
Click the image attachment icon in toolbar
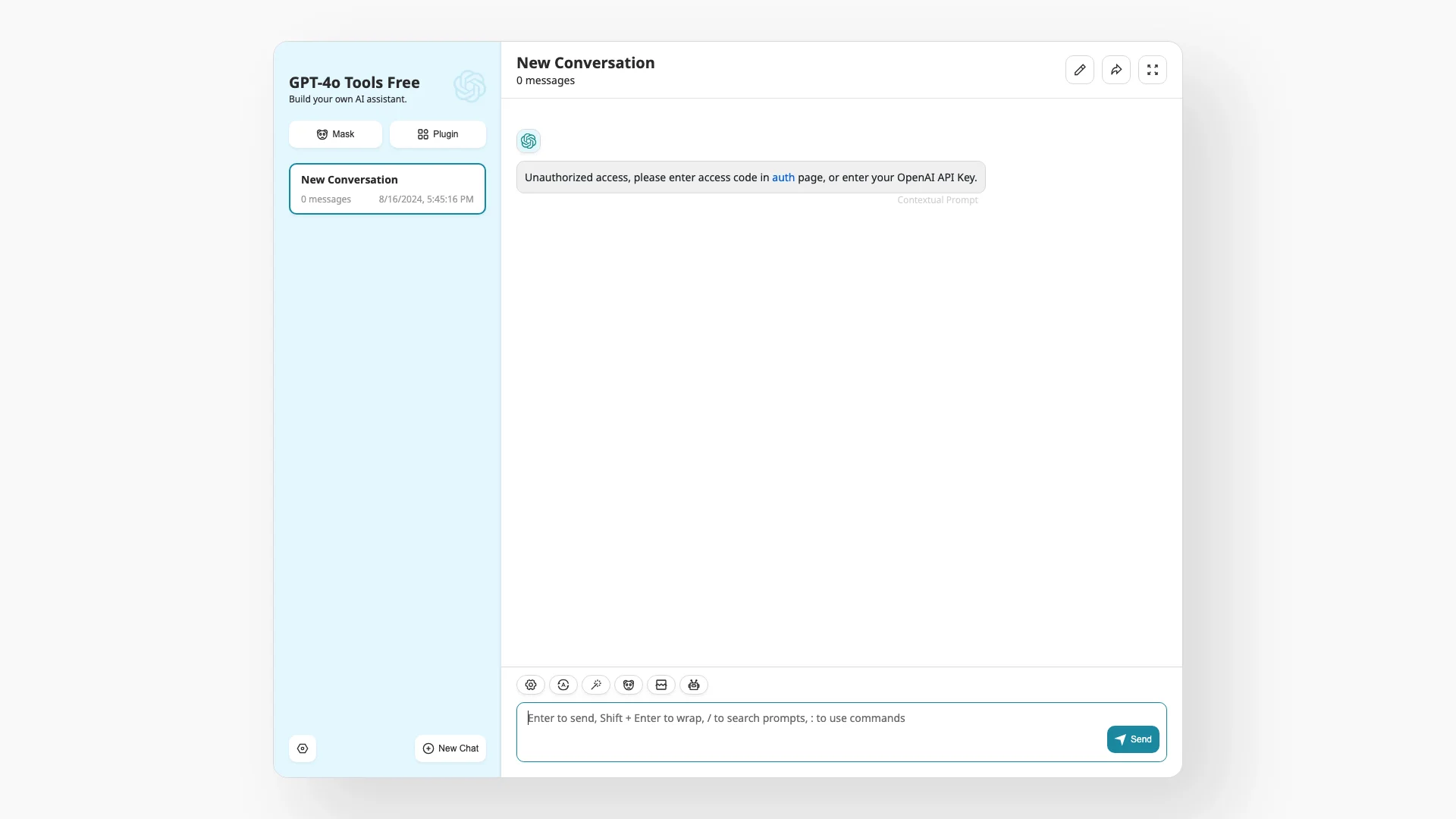661,685
